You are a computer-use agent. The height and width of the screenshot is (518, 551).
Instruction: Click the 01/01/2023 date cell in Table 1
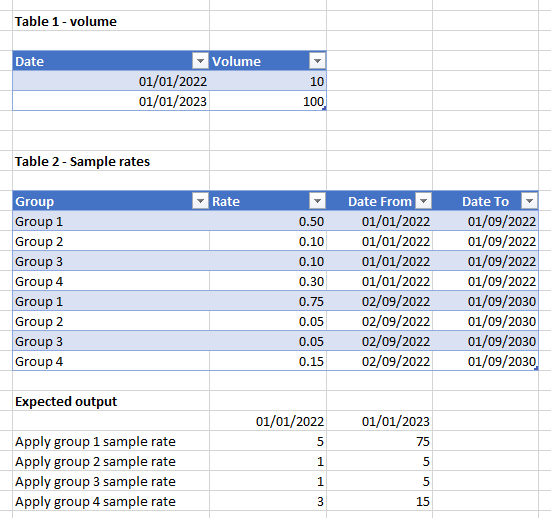[111, 101]
